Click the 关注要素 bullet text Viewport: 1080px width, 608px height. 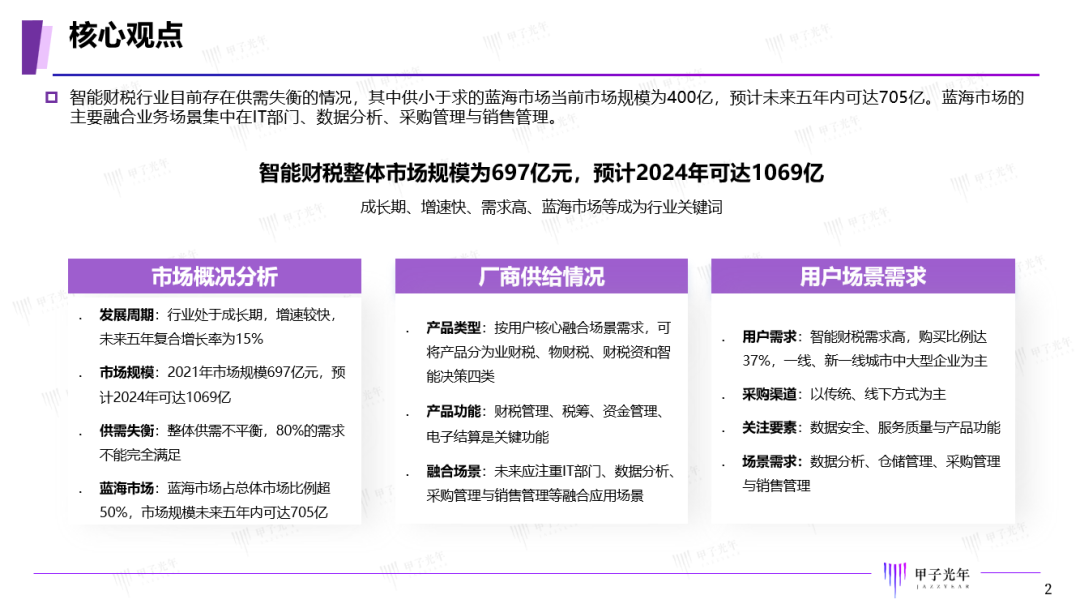coord(871,428)
